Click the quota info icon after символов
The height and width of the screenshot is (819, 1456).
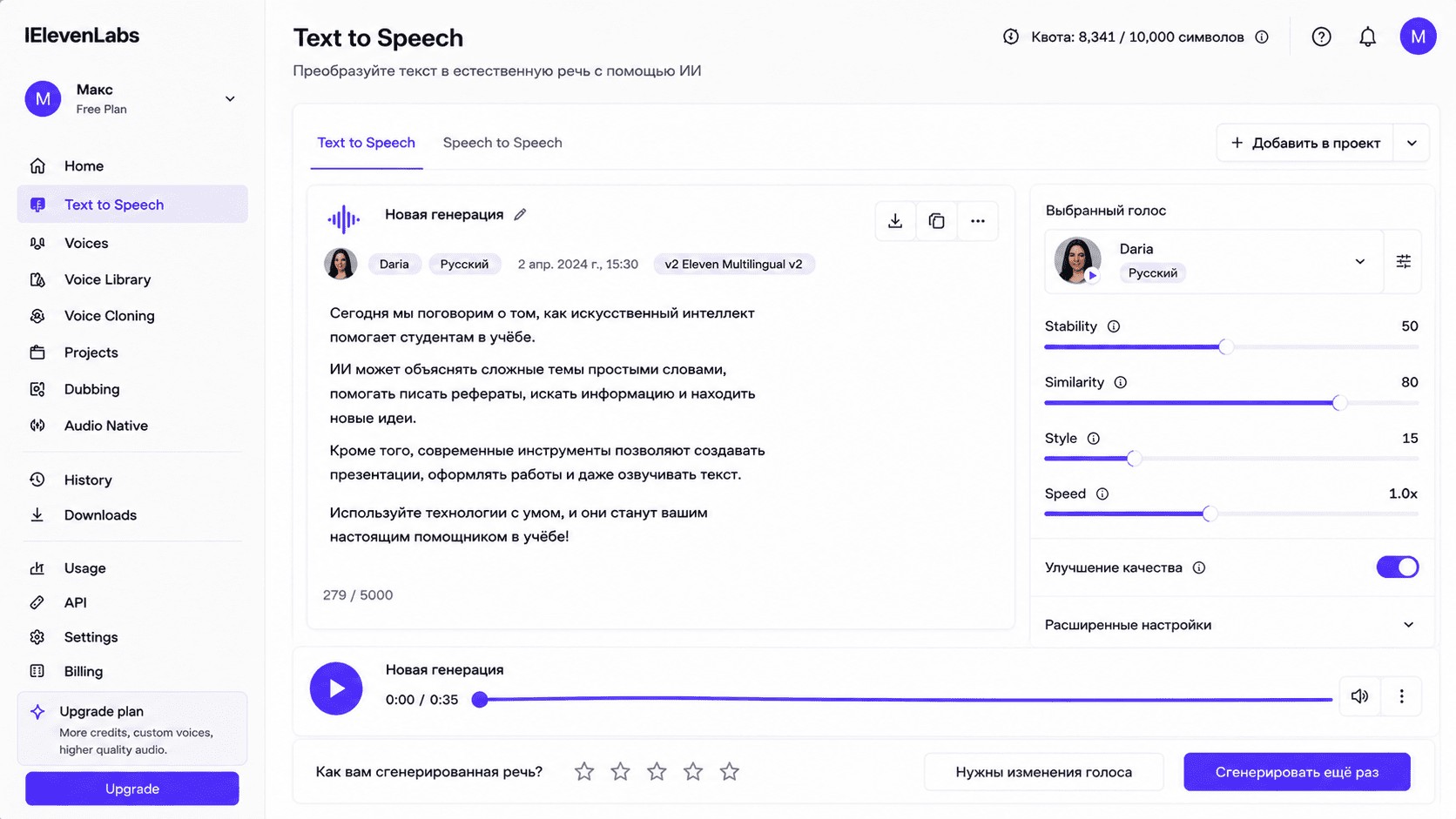1262,37
